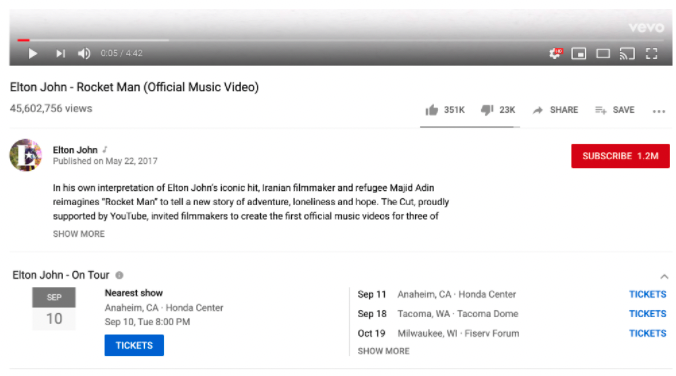Enter full screen mode
This screenshot has width=676, height=376.
point(651,53)
